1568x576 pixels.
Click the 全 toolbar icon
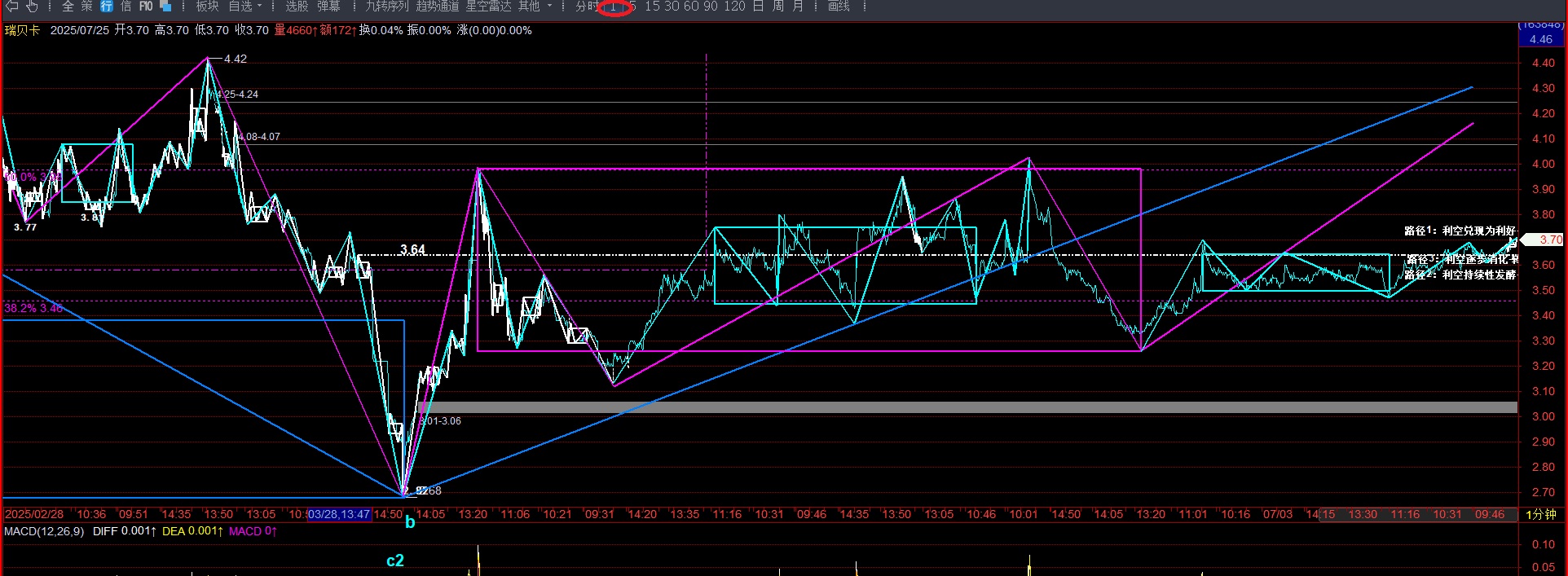[x=68, y=7]
